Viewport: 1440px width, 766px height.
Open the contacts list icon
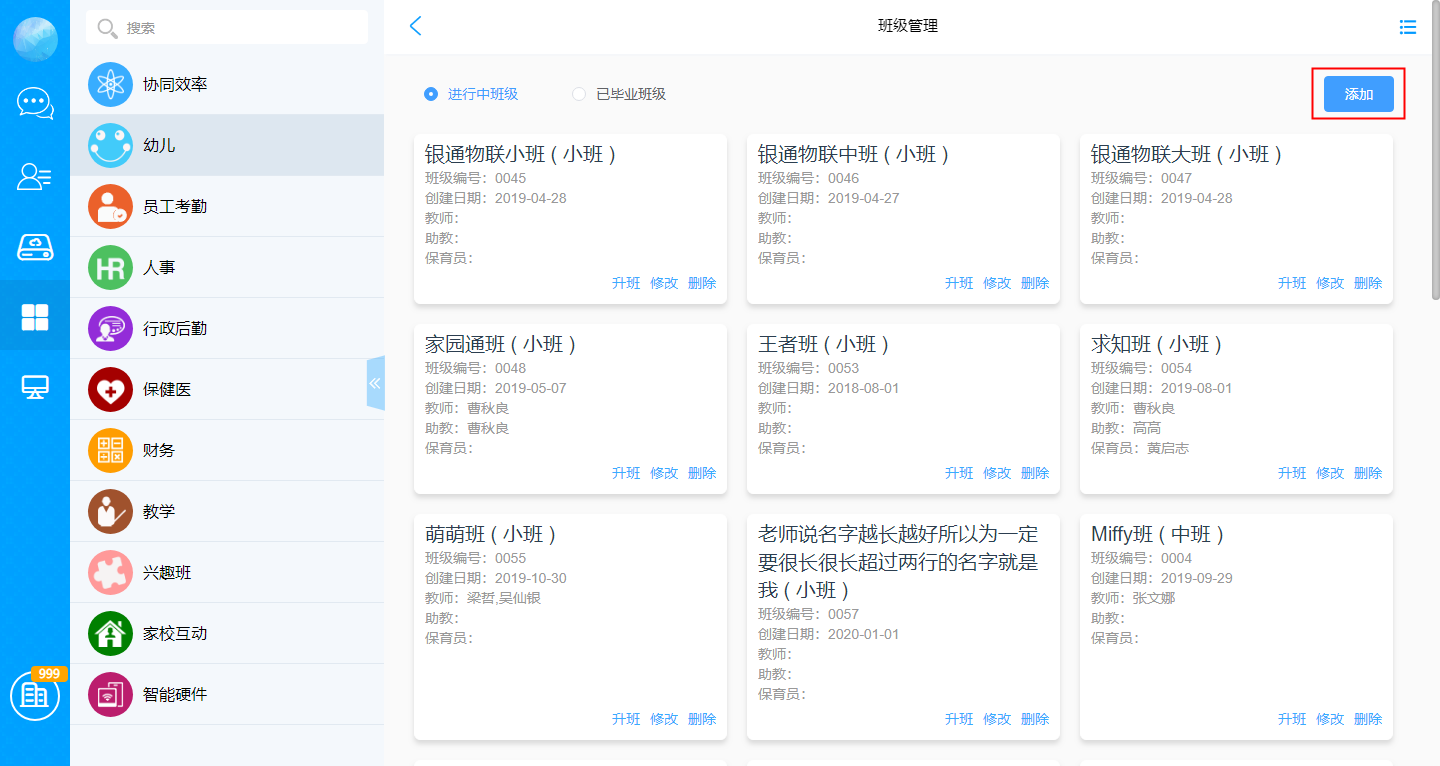(x=35, y=176)
